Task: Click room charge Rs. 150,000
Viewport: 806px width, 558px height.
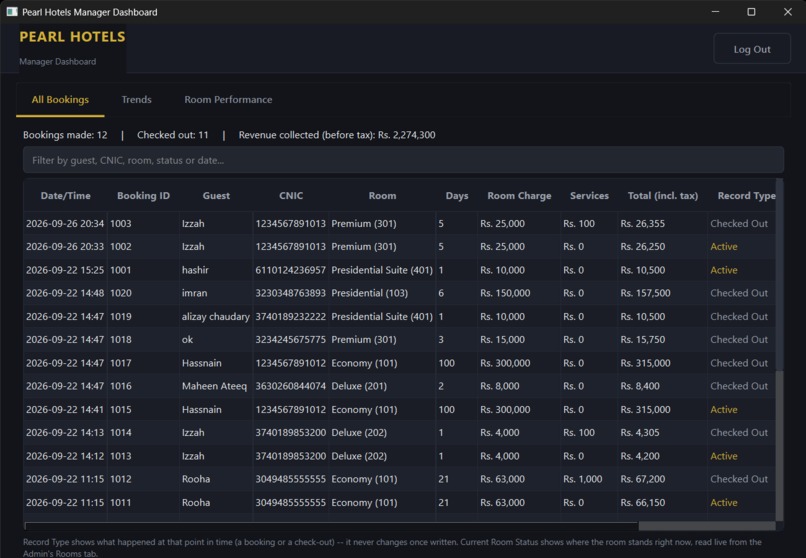Action: (x=505, y=293)
